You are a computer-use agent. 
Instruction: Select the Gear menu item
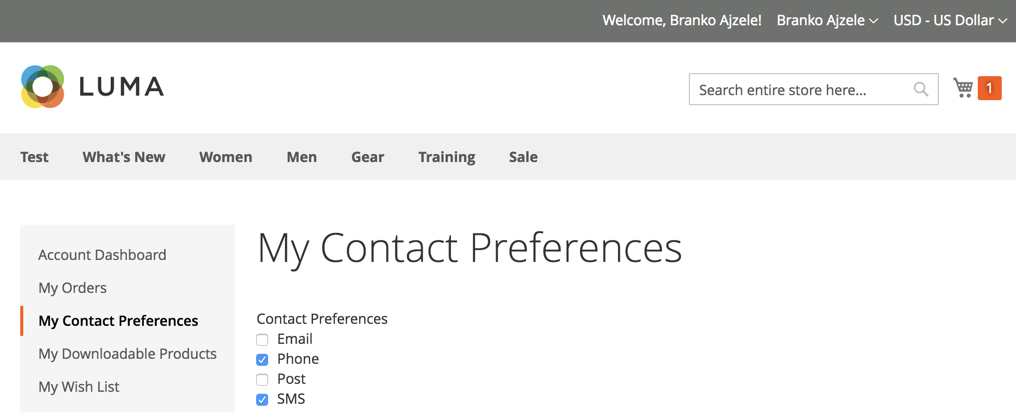[367, 157]
